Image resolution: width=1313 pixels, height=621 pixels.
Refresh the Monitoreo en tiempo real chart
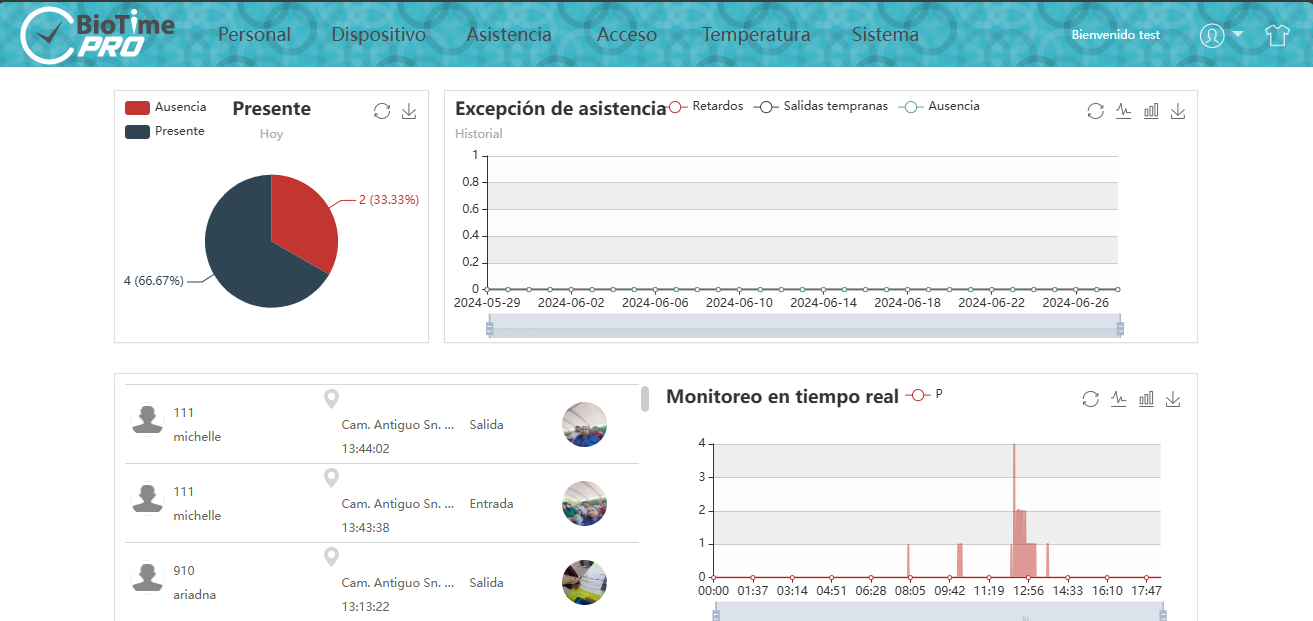click(x=1091, y=398)
